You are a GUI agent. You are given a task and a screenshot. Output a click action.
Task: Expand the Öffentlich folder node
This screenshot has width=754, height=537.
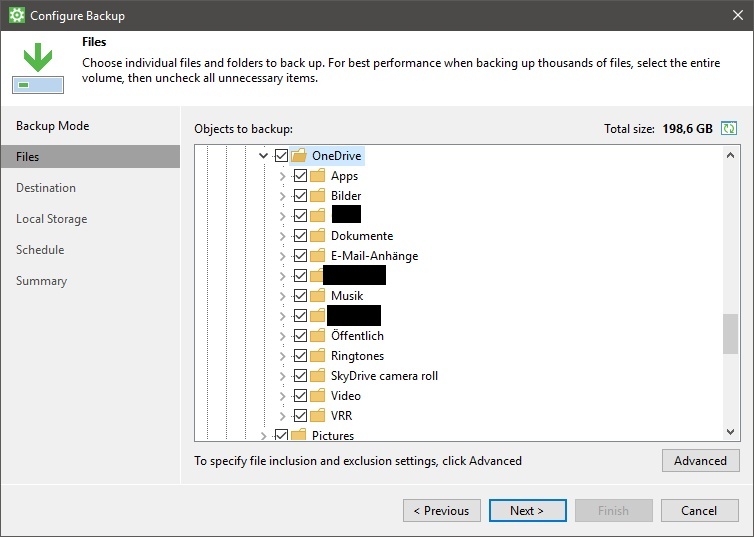click(x=282, y=336)
